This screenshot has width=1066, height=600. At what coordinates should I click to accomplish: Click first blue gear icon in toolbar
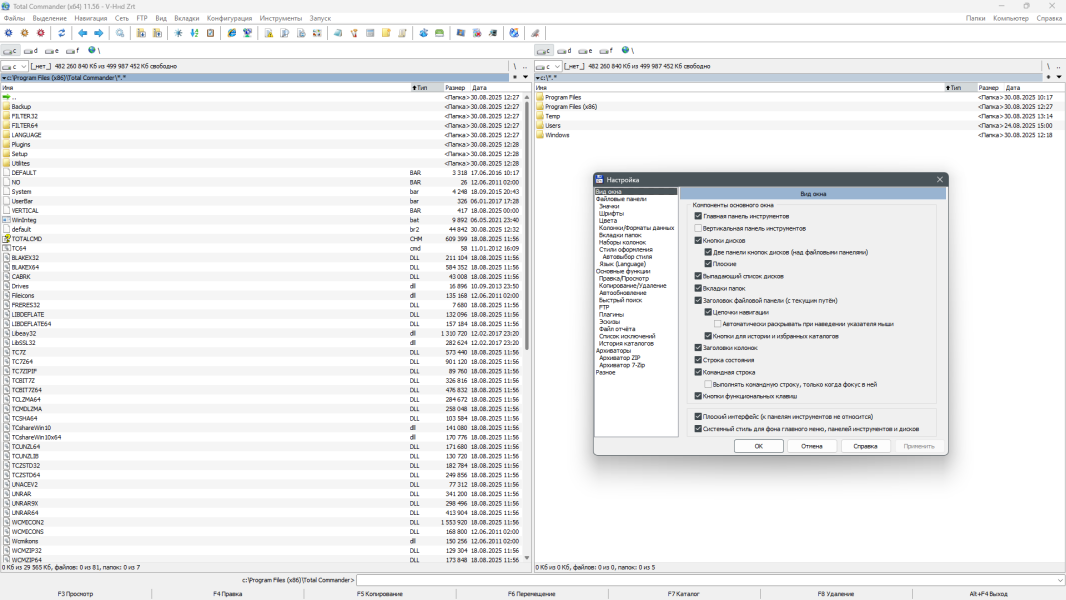click(x=9, y=33)
